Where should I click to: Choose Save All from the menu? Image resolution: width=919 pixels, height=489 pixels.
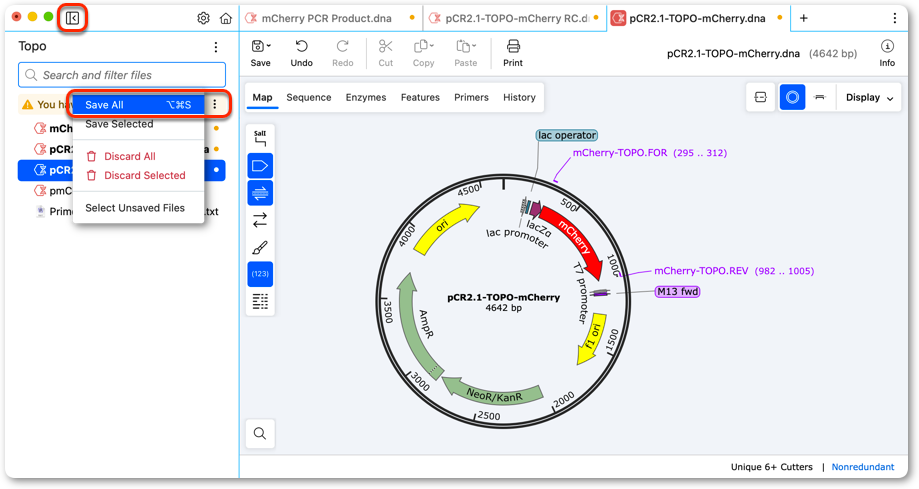[x=138, y=105]
